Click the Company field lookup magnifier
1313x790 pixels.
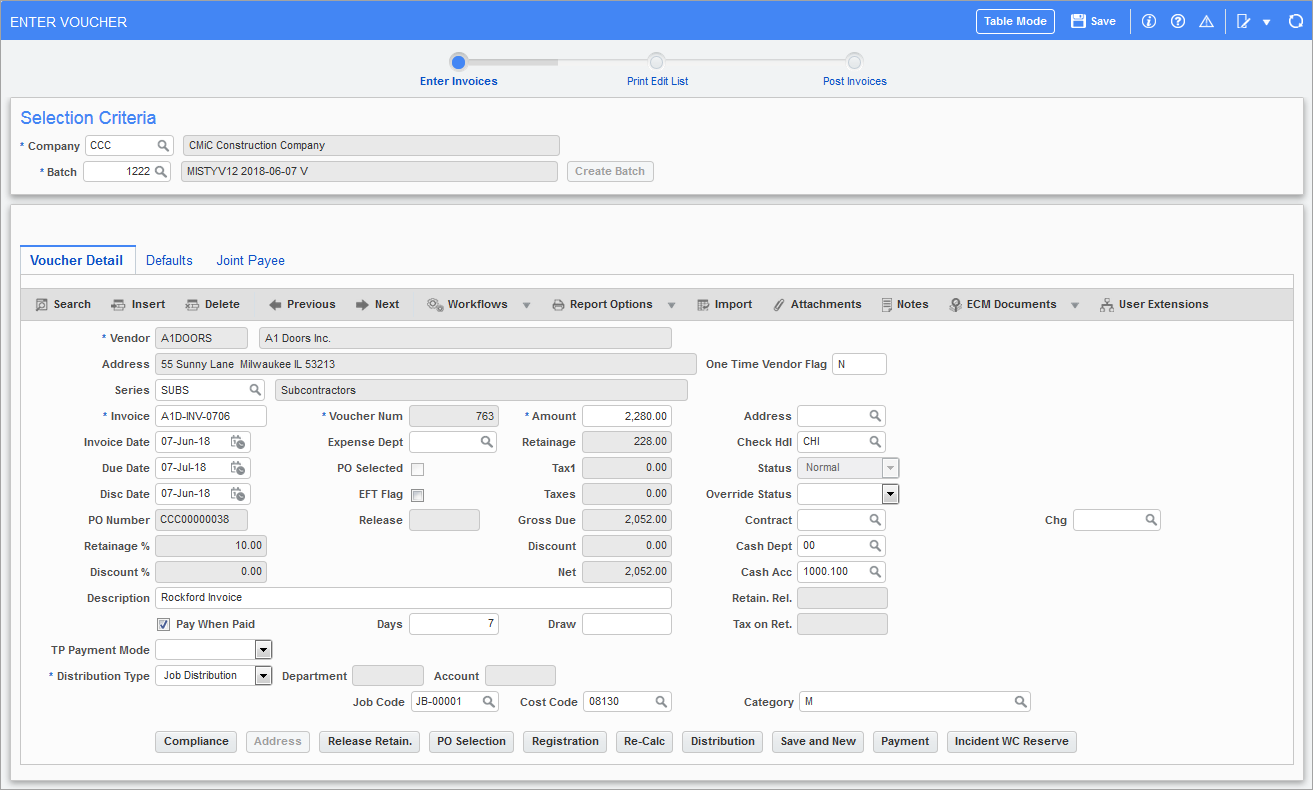(x=163, y=145)
